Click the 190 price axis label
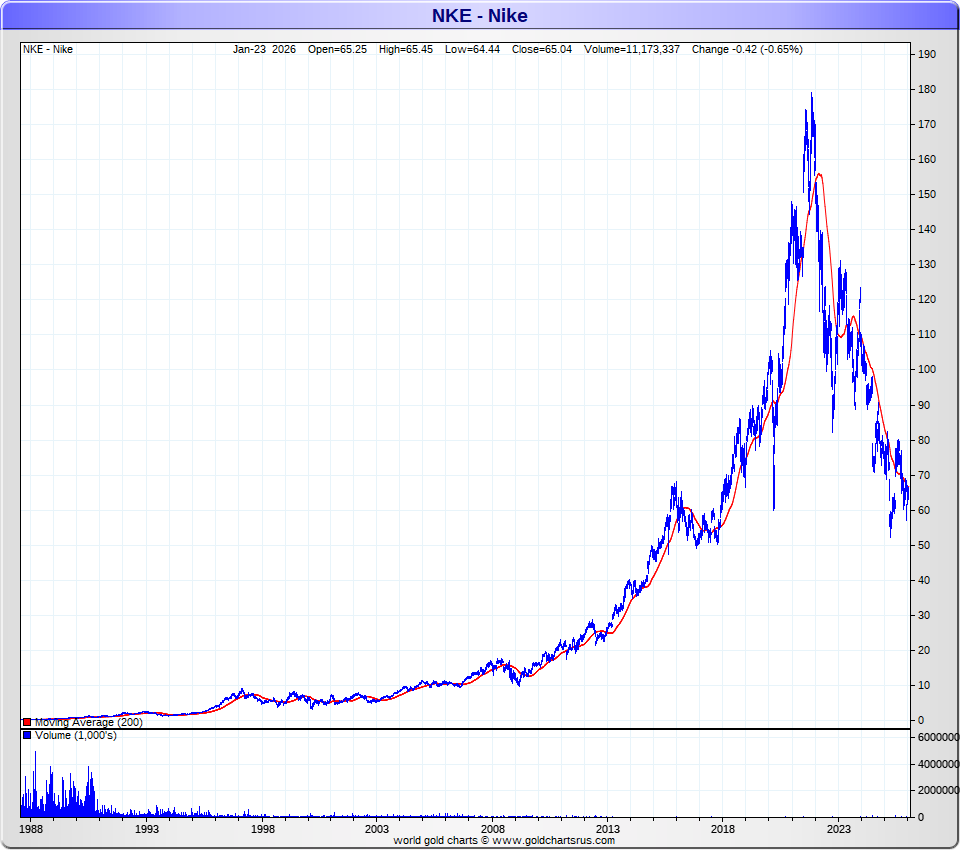The width and height of the screenshot is (960, 850). pyautogui.click(x=927, y=55)
